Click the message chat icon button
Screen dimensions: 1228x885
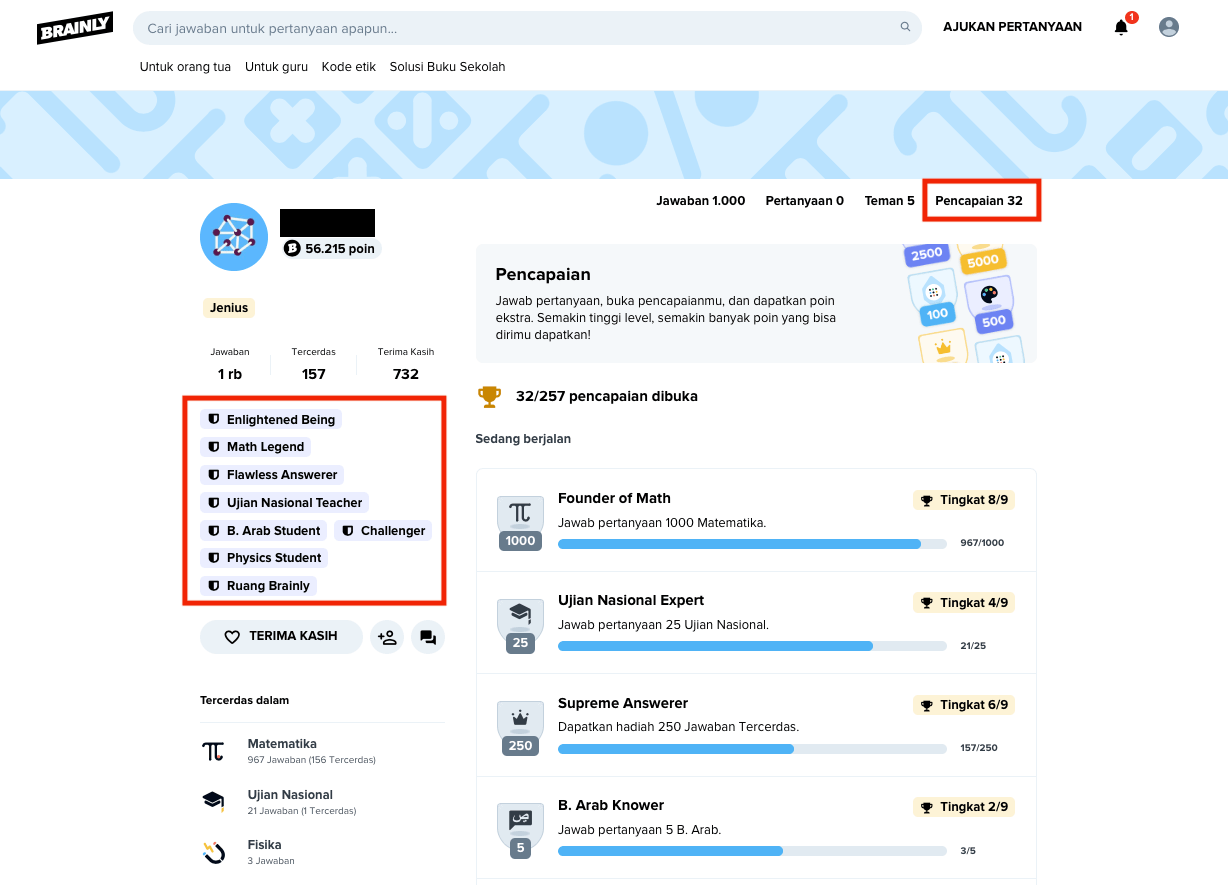pos(428,637)
